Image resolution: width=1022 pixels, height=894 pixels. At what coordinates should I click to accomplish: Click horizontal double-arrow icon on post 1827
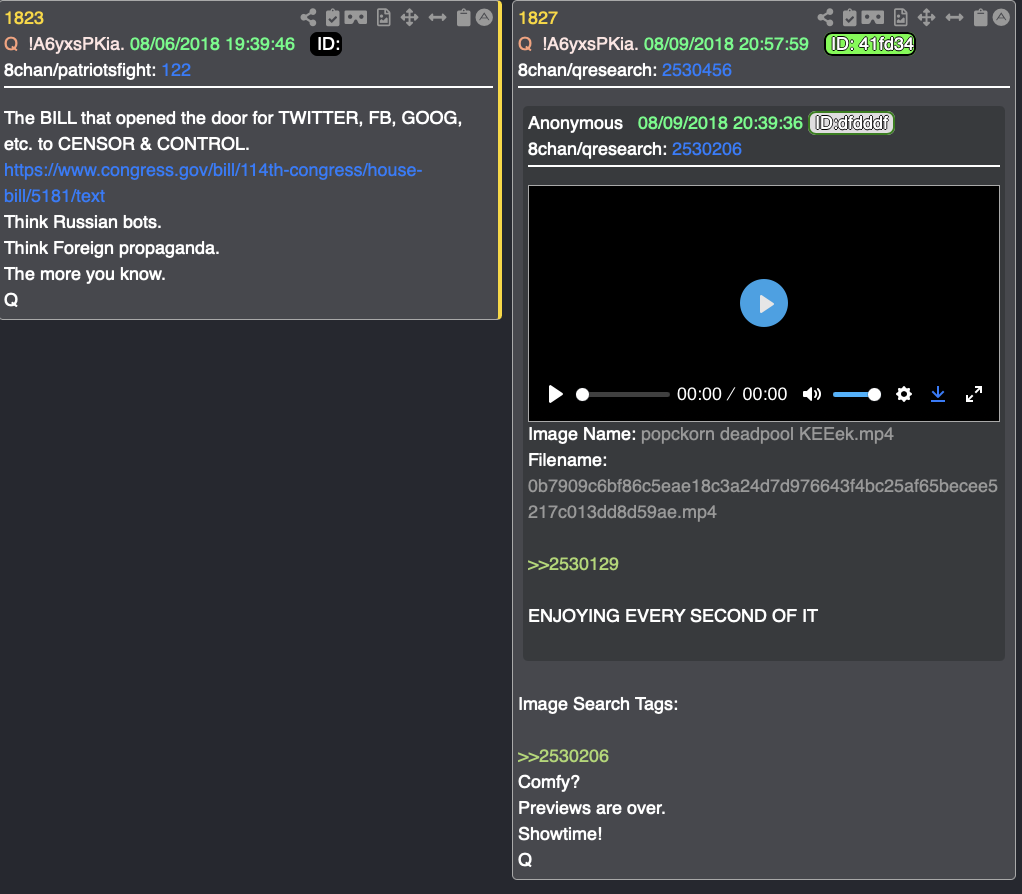point(954,18)
